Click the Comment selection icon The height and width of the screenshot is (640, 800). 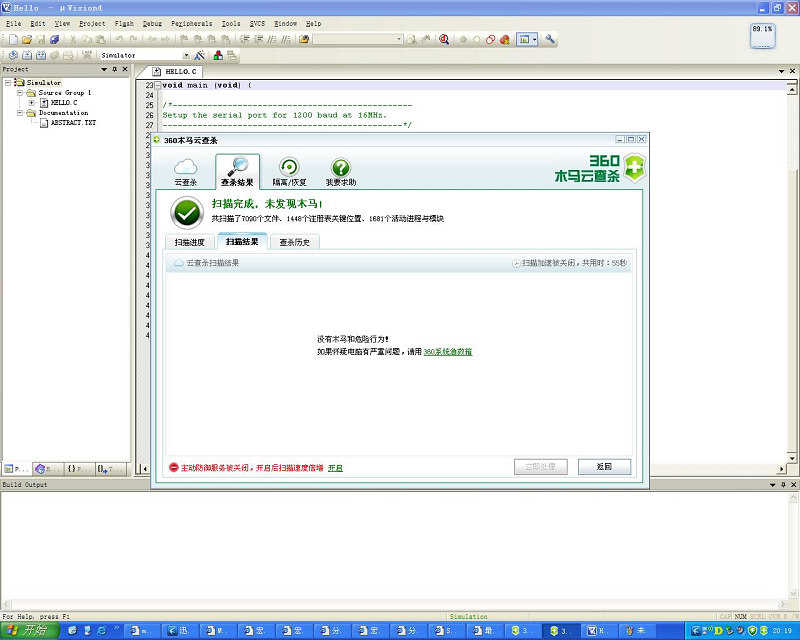(272, 39)
